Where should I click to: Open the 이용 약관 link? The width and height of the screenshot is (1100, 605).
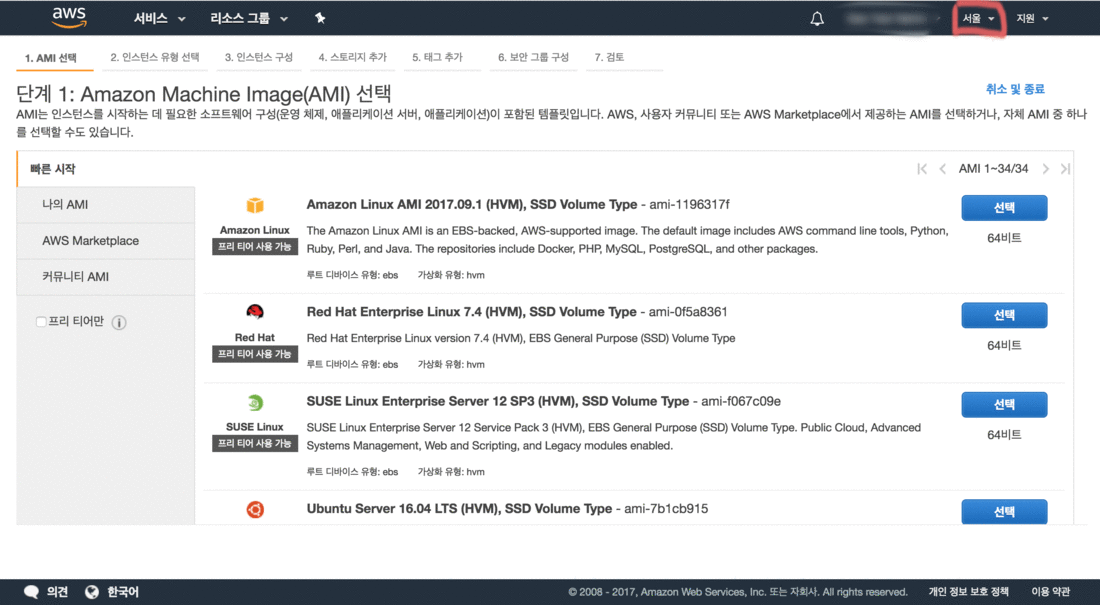point(1051,592)
